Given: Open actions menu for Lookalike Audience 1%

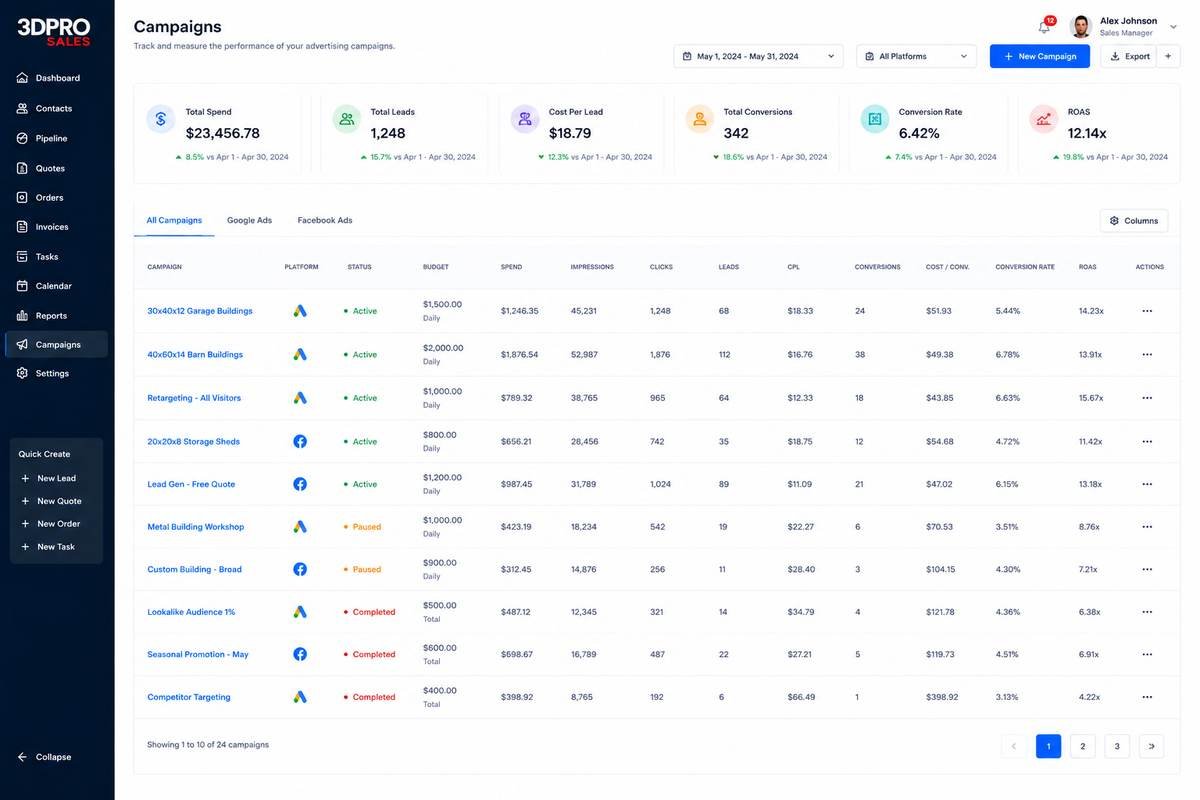Looking at the screenshot, I should click(x=1147, y=612).
